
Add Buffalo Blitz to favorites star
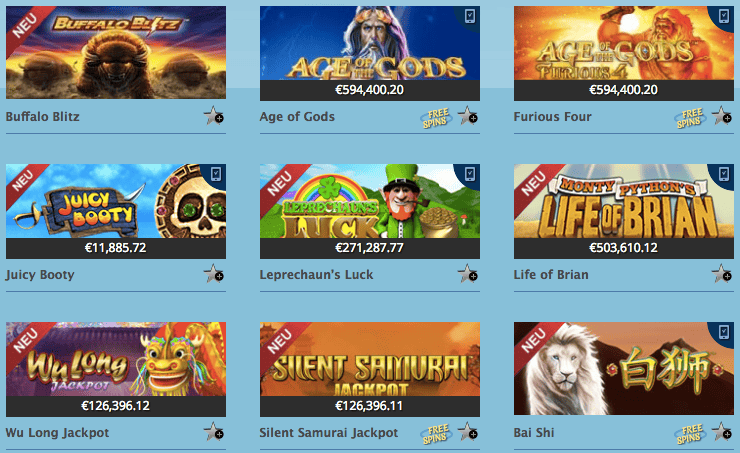tap(213, 116)
